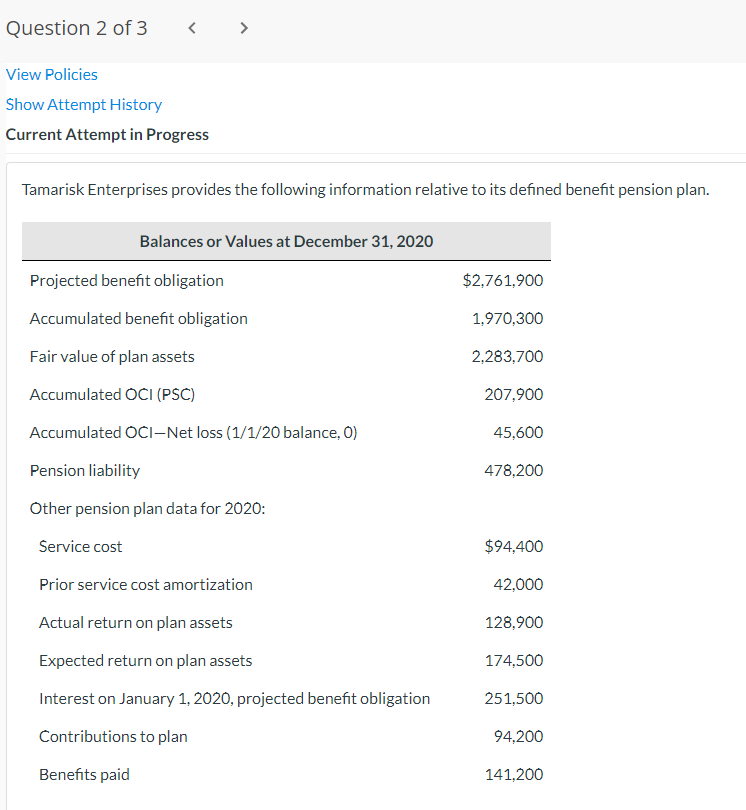Show Attempt History for this question
This screenshot has width=746, height=810.
click(84, 104)
